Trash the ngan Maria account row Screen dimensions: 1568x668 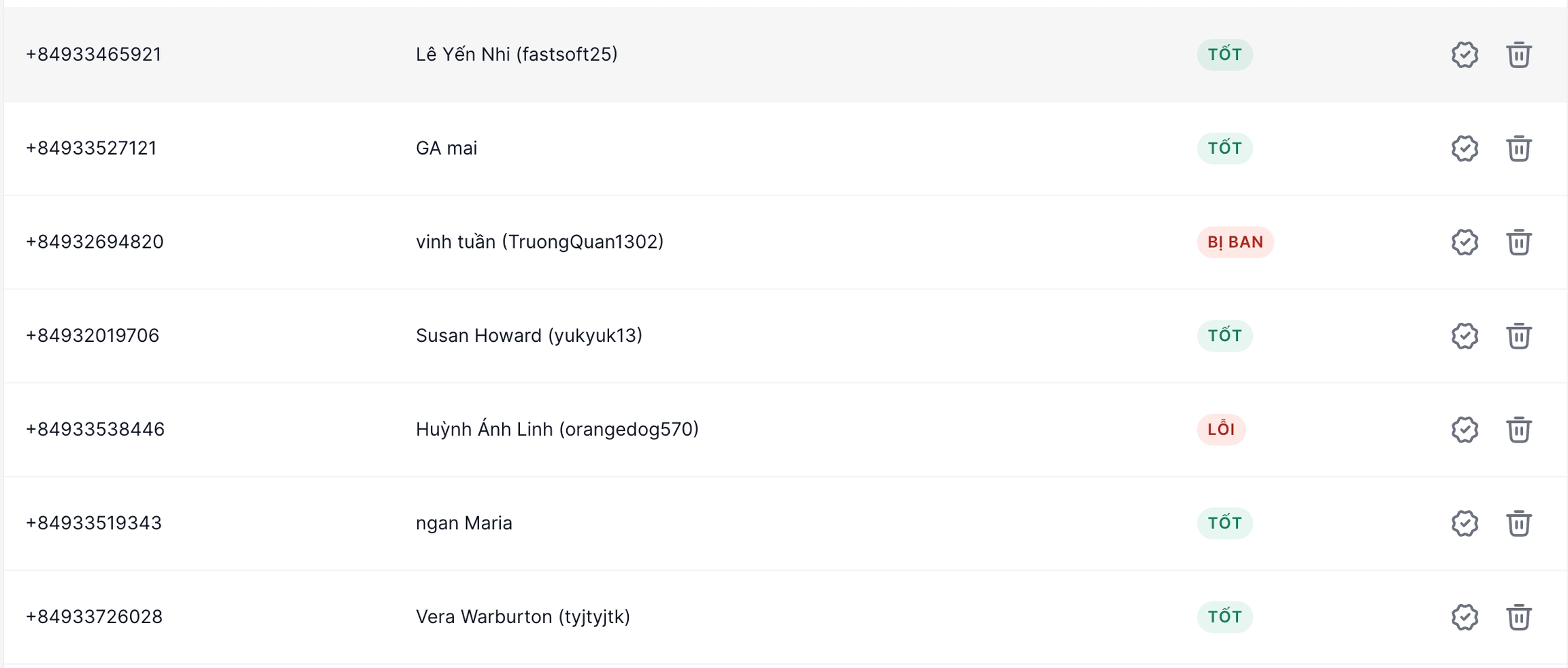pos(1518,523)
